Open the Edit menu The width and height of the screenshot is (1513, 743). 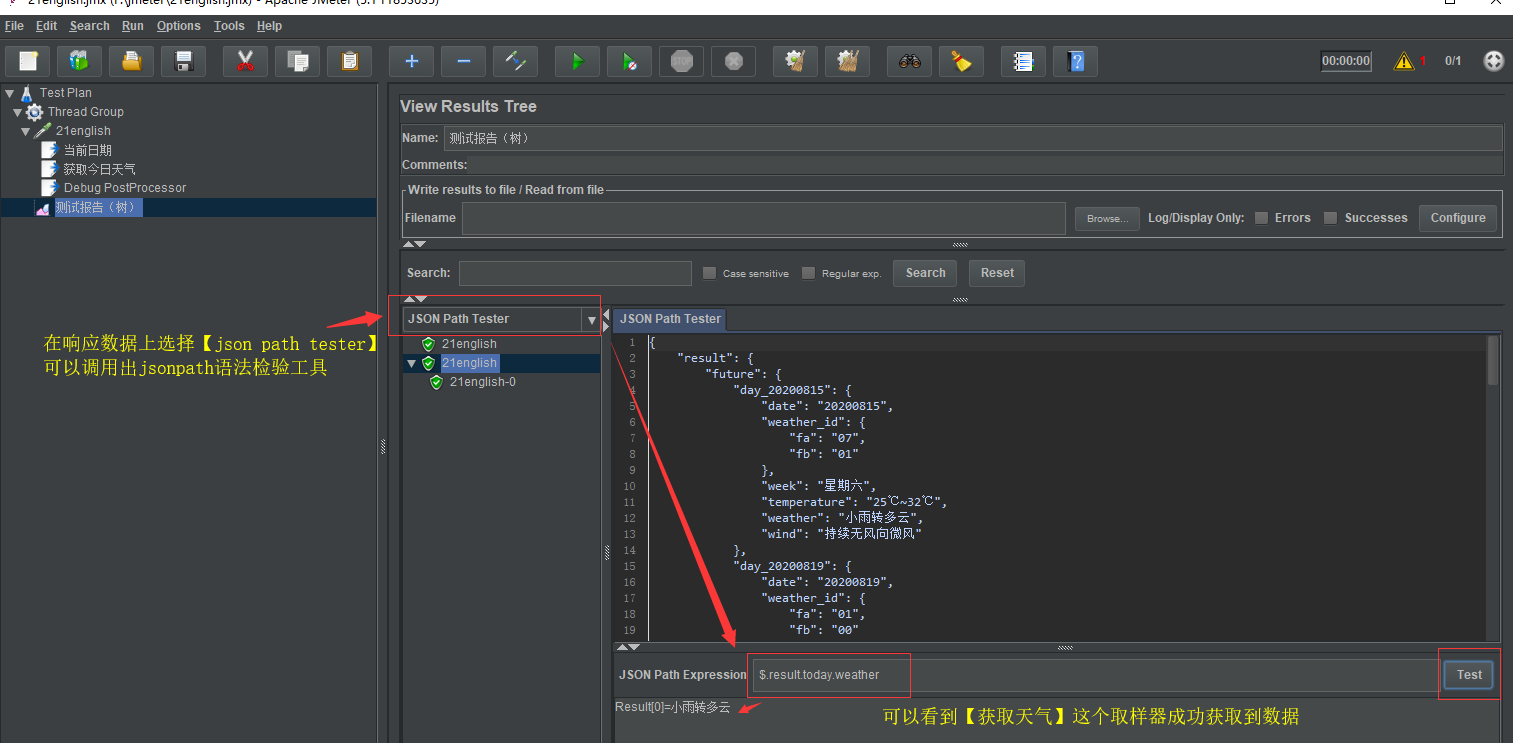click(47, 26)
